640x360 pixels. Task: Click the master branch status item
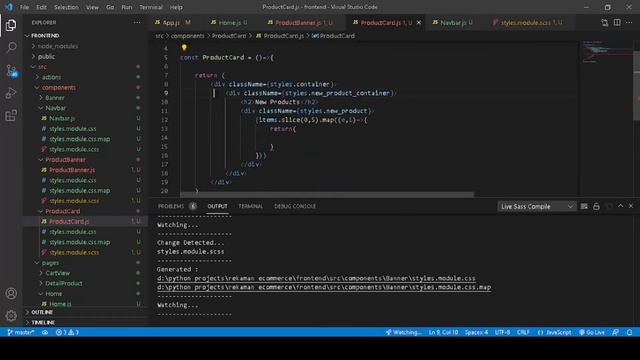click(x=21, y=332)
